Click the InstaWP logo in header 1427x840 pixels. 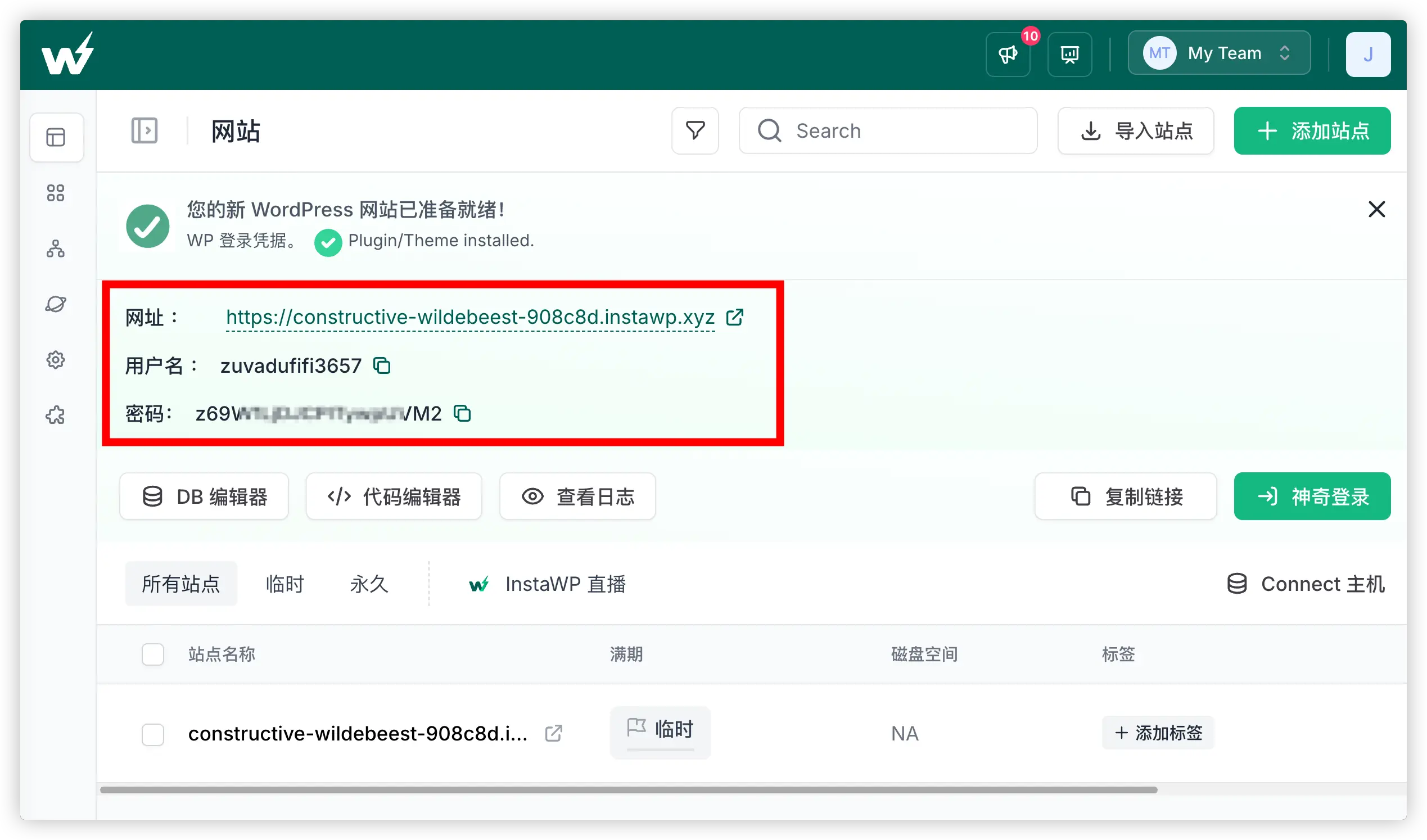coord(67,54)
